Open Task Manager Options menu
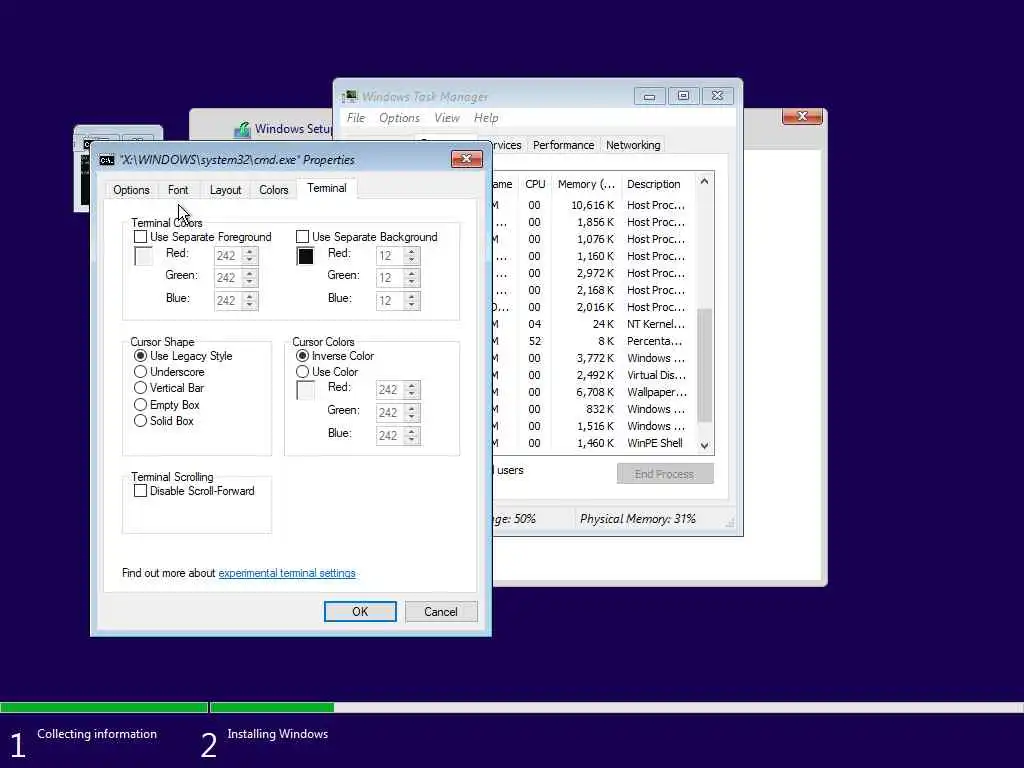Image resolution: width=1024 pixels, height=768 pixels. click(399, 118)
